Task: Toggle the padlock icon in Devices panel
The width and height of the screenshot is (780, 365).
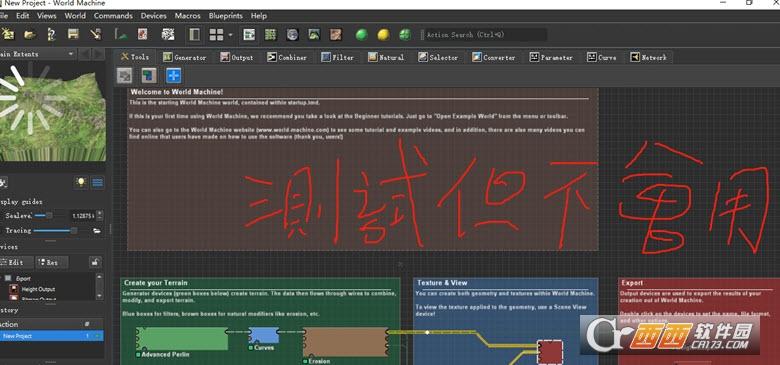Action: point(96,262)
